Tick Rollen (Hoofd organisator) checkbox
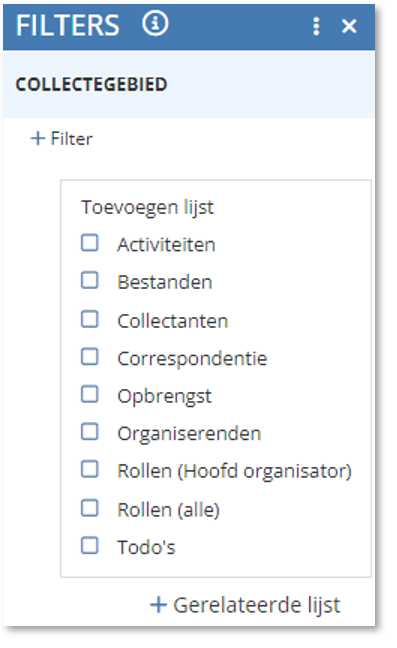The image size is (397, 648). tap(90, 470)
